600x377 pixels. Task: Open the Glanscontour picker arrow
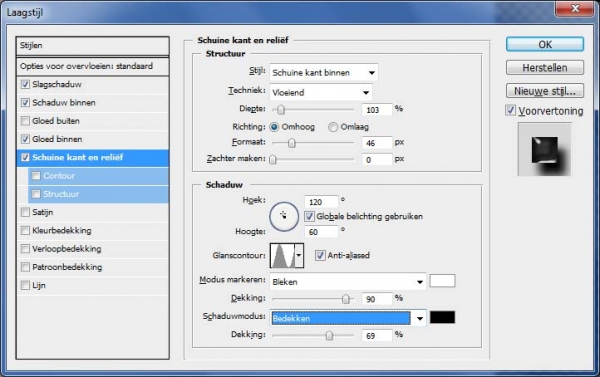(x=299, y=255)
